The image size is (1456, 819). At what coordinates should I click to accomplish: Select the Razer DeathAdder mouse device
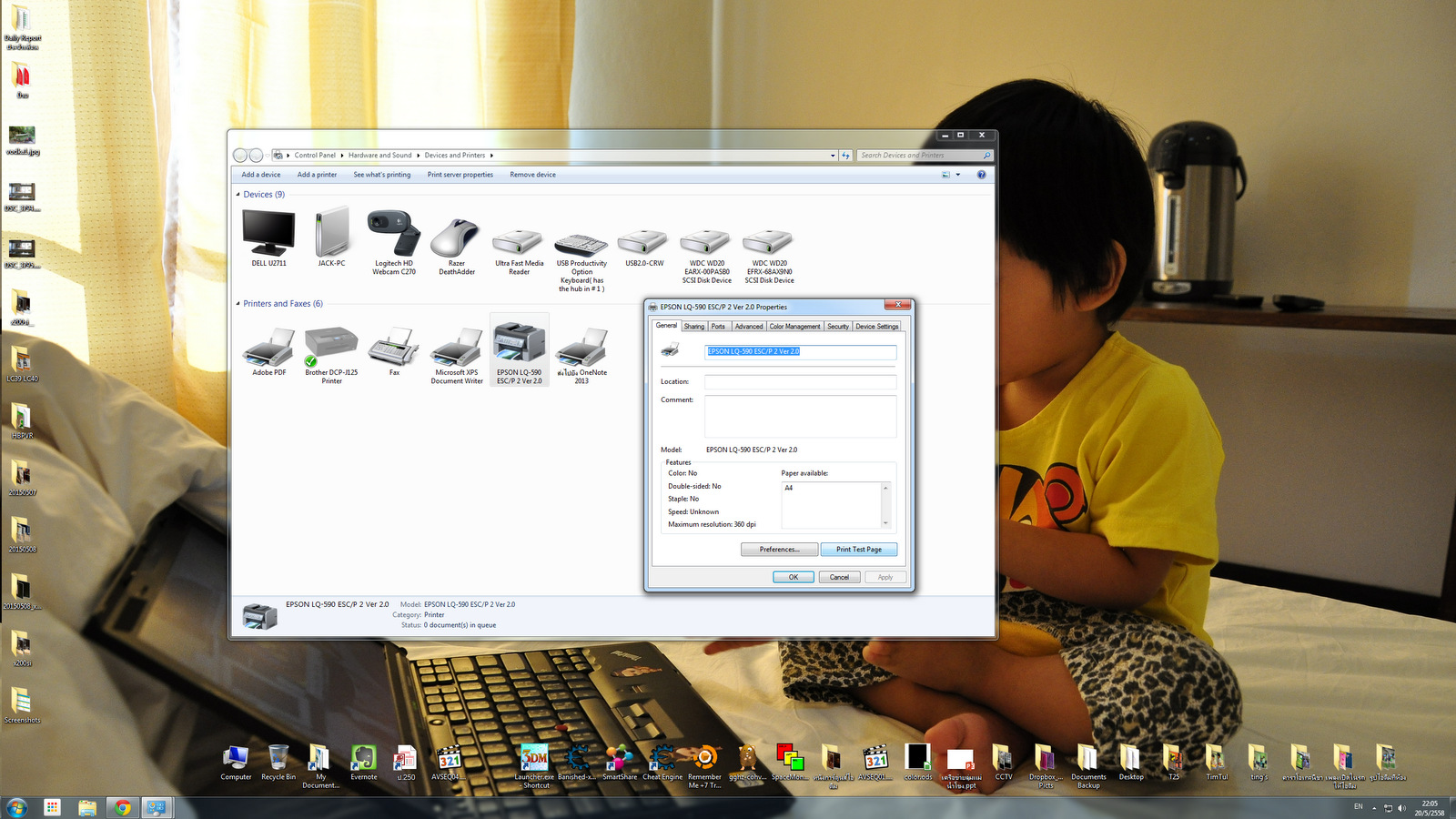(456, 246)
